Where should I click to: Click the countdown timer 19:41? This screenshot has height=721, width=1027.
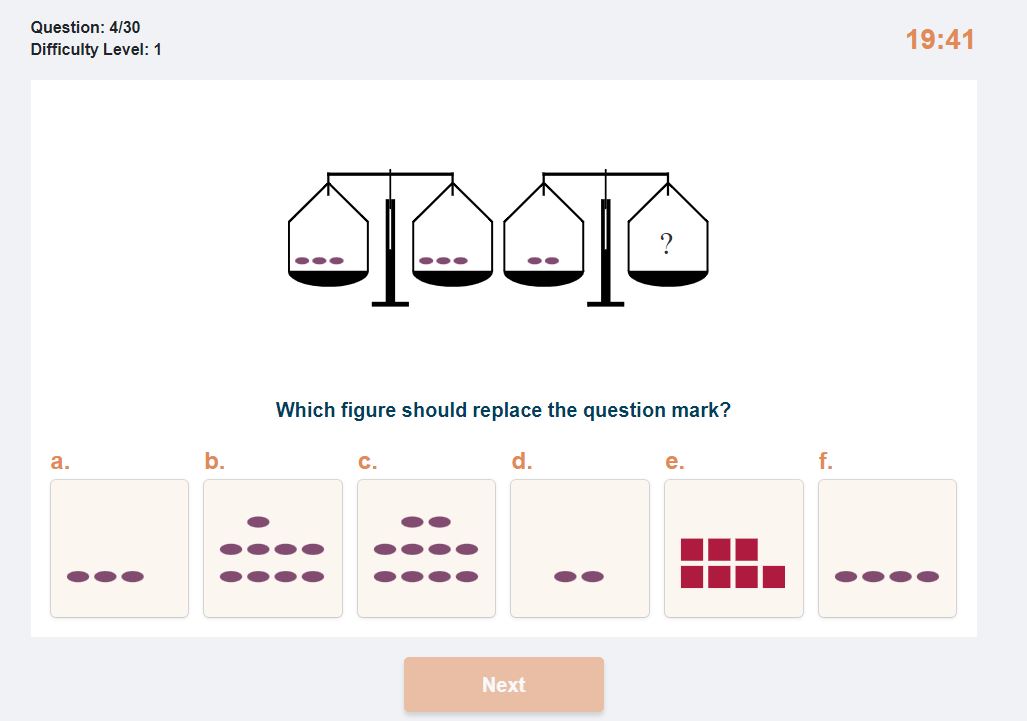tap(940, 39)
